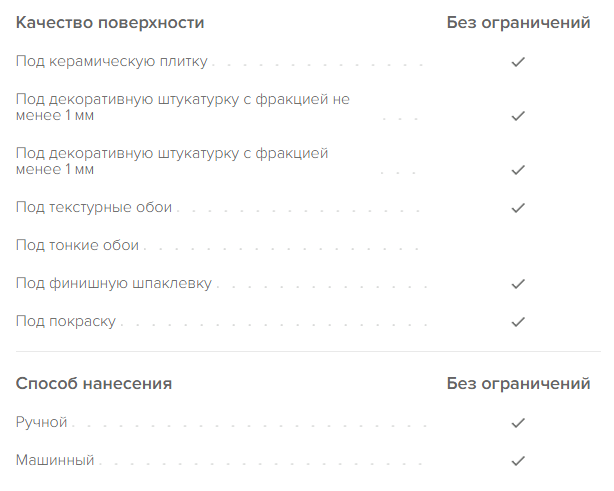This screenshot has height=491, width=614.
Task: Click checkmark in the 'фракцией менее 1 мм' row
Action: pyautogui.click(x=518, y=170)
